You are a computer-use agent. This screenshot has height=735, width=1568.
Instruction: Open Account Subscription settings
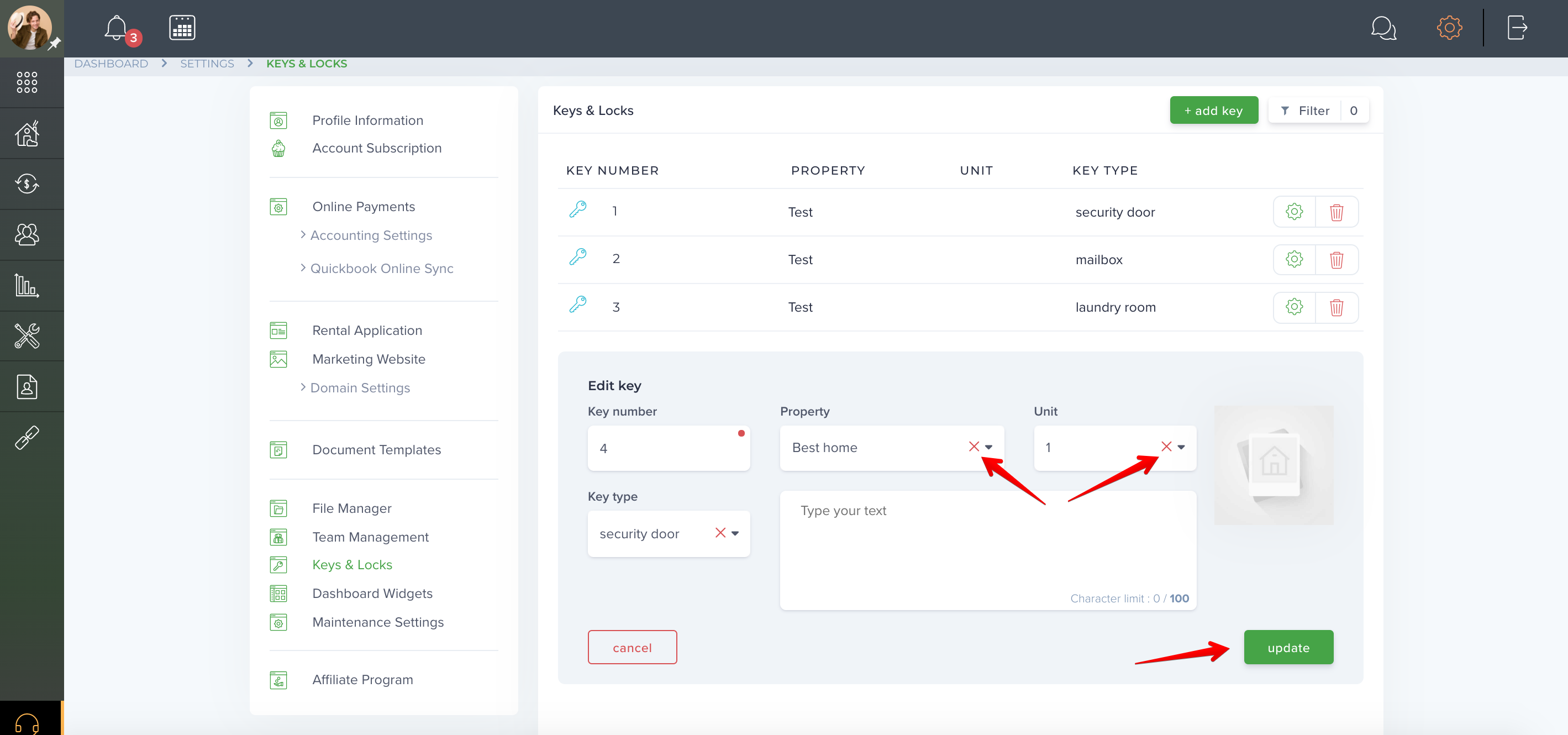(x=377, y=148)
